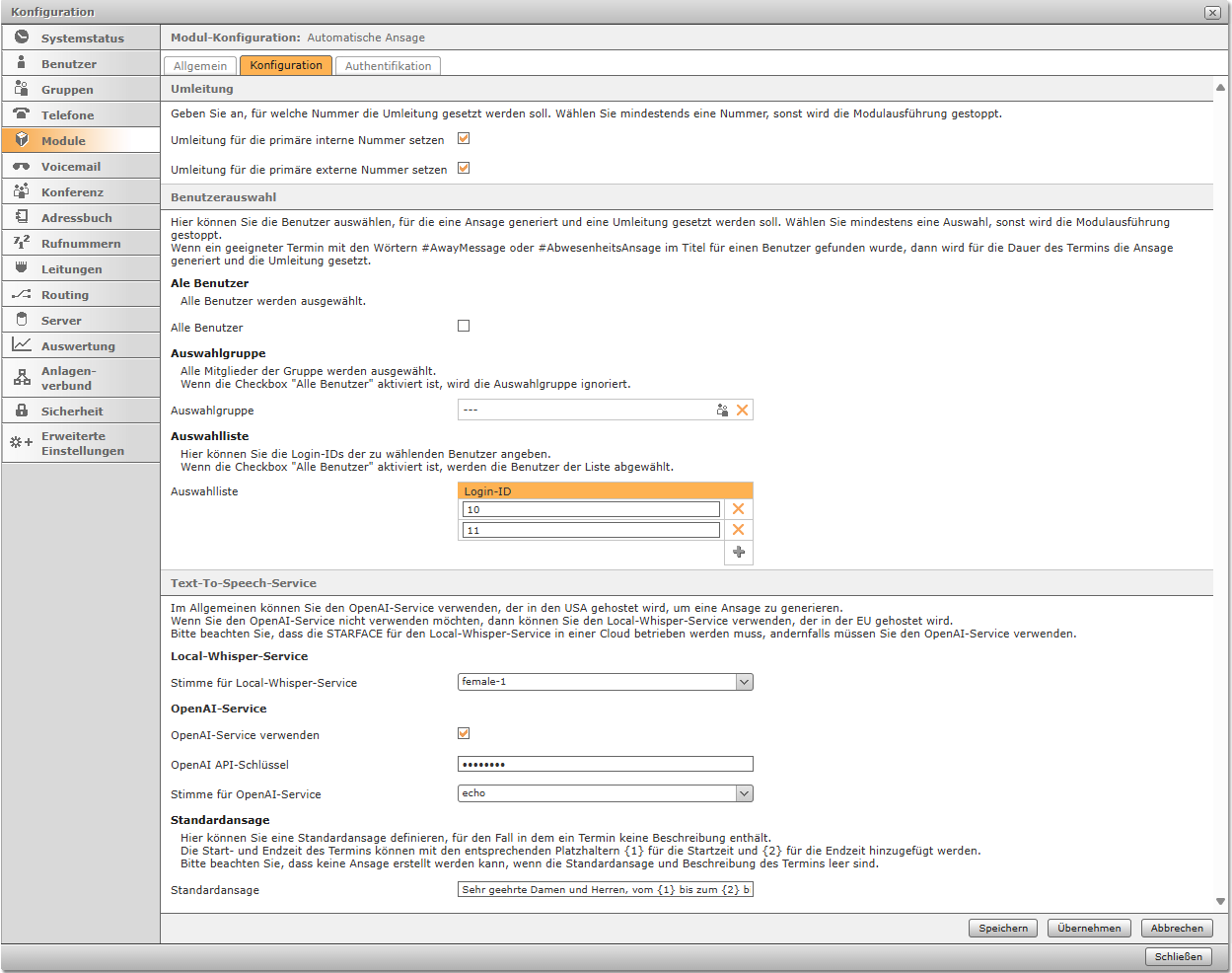Clear the Auswahlgruppe with the orange X
Viewport: 1232px width, 973px height.
pyautogui.click(x=742, y=411)
